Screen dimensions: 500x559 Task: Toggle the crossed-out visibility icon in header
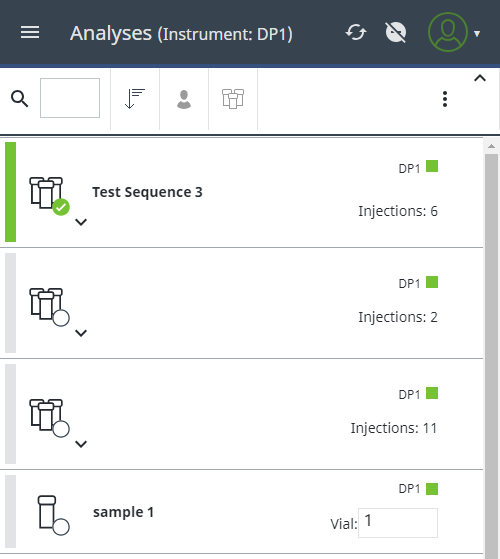(396, 32)
